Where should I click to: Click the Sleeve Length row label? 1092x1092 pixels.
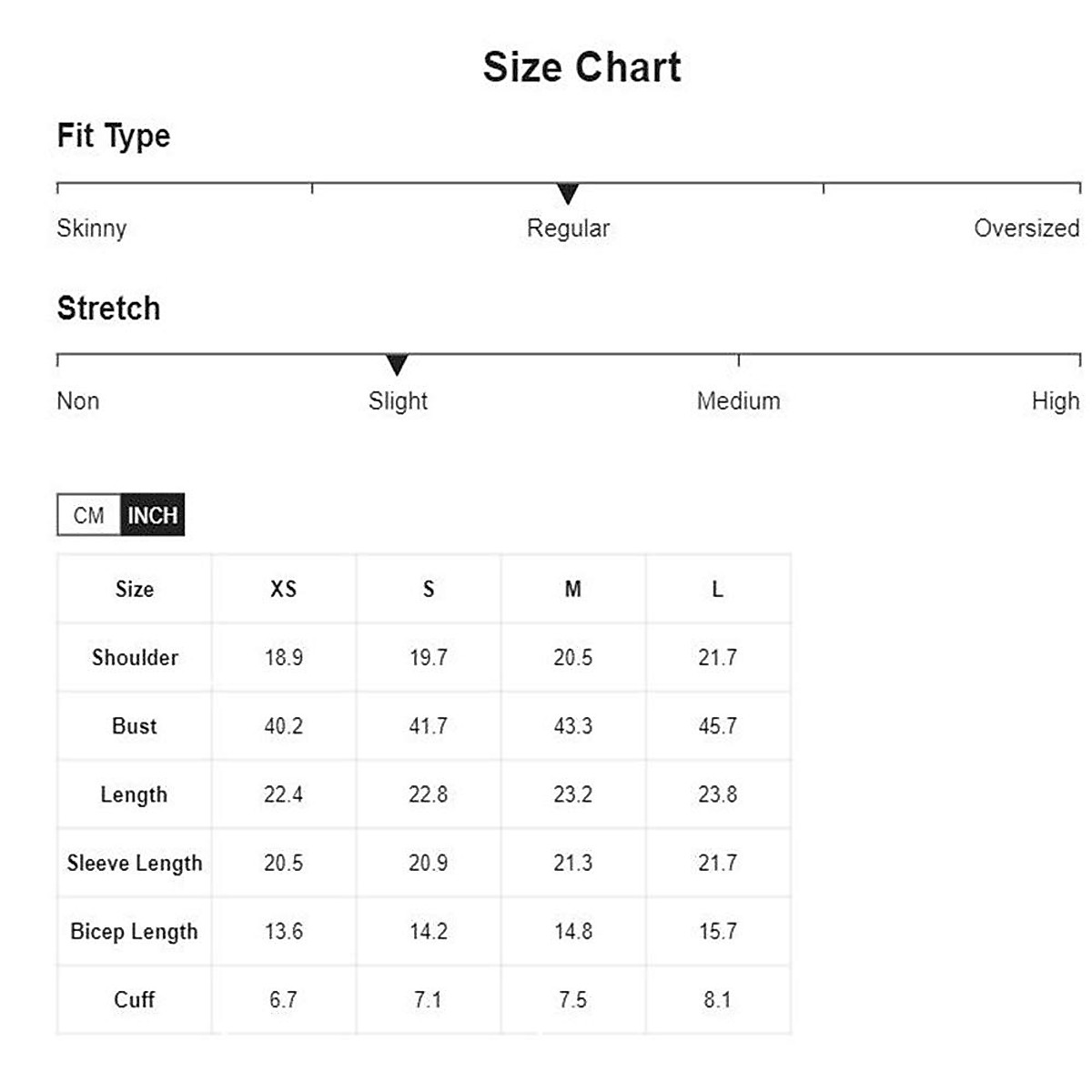tap(135, 863)
